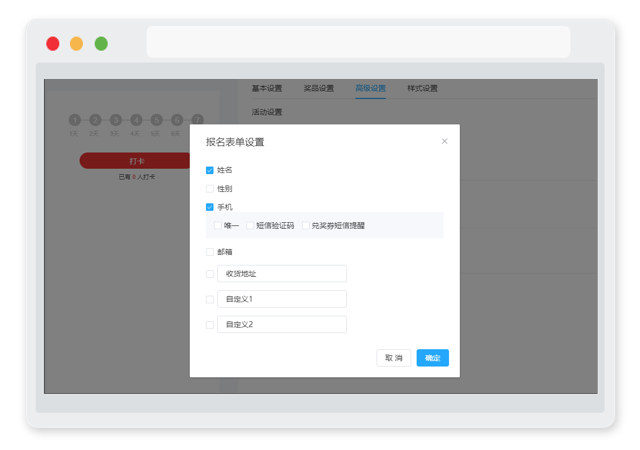Check the box beside 自定义2 field
The image size is (640, 450).
coord(210,325)
